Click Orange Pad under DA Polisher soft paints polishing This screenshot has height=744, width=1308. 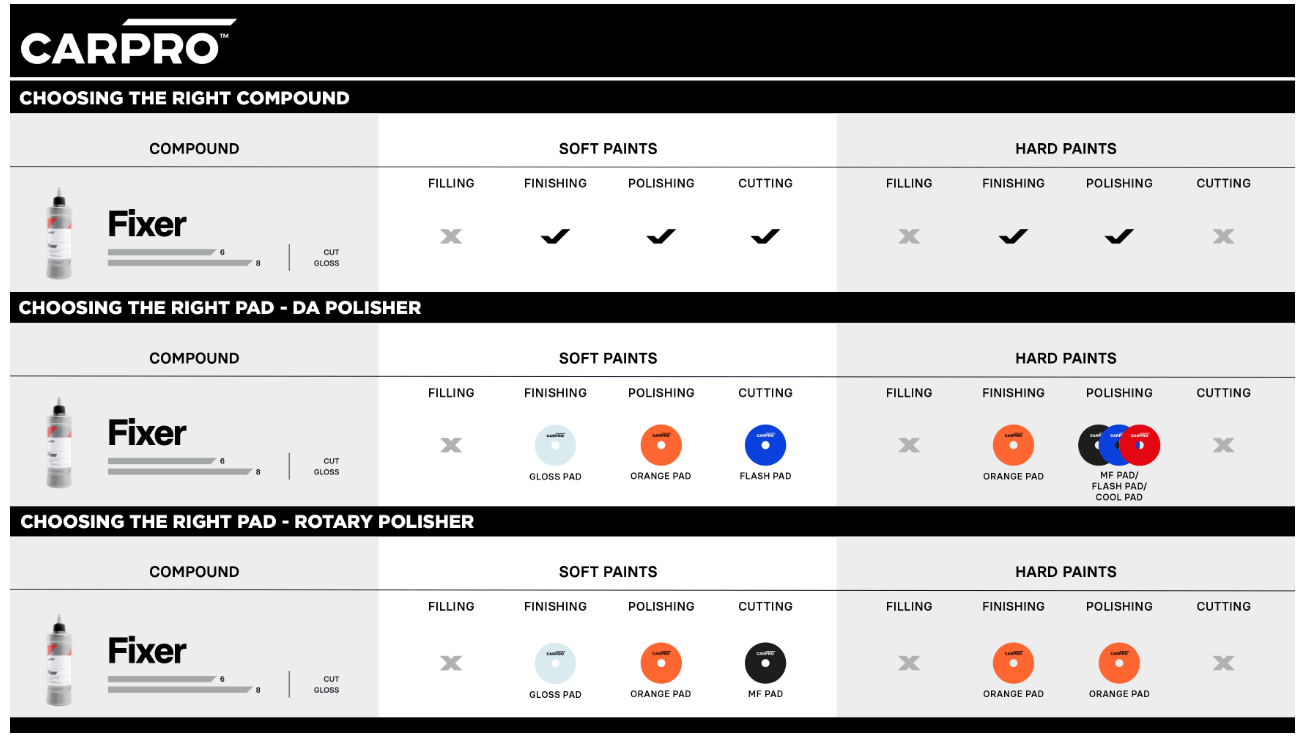tap(661, 446)
